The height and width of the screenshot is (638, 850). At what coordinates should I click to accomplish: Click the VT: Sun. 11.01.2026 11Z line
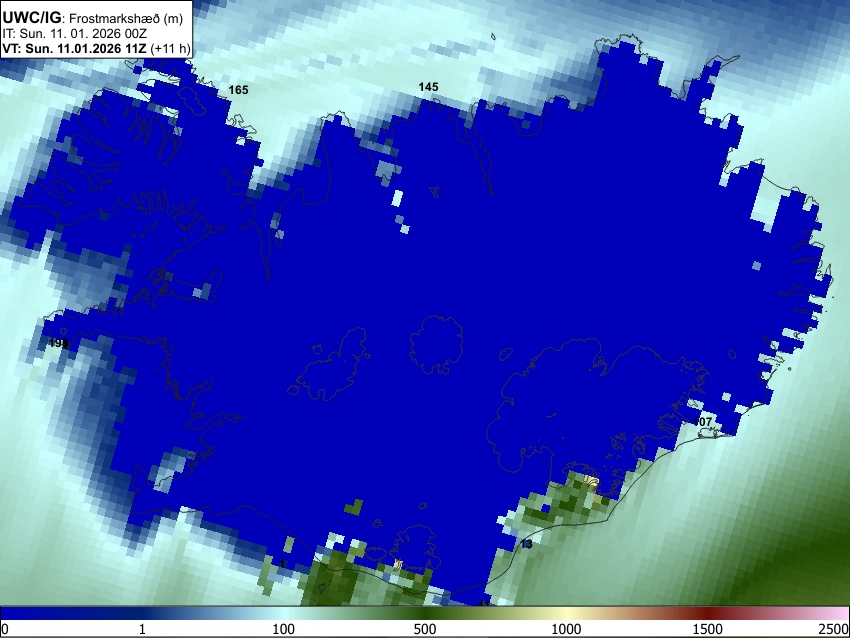(x=96, y=48)
